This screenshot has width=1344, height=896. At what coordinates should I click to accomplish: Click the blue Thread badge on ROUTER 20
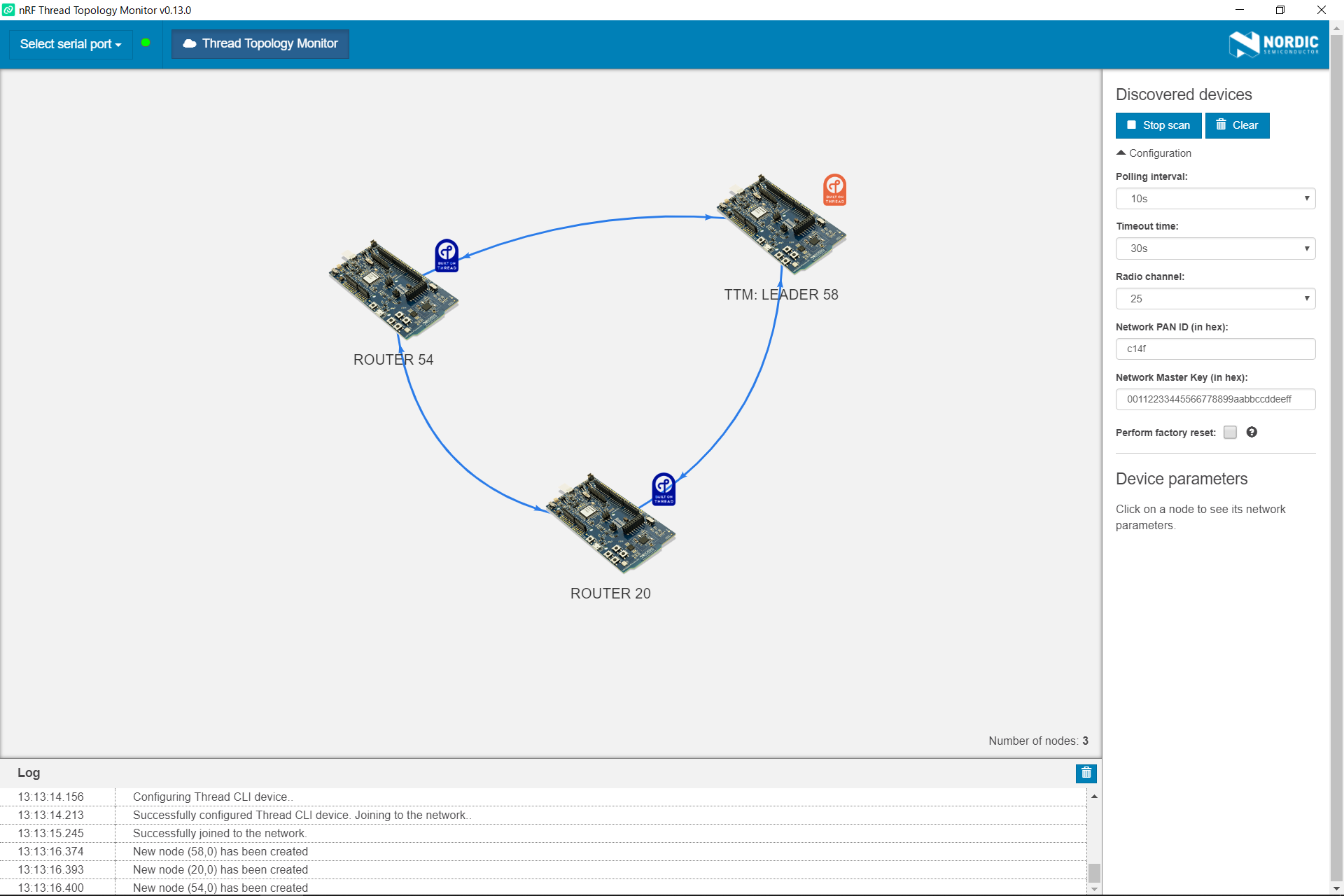[x=664, y=489]
